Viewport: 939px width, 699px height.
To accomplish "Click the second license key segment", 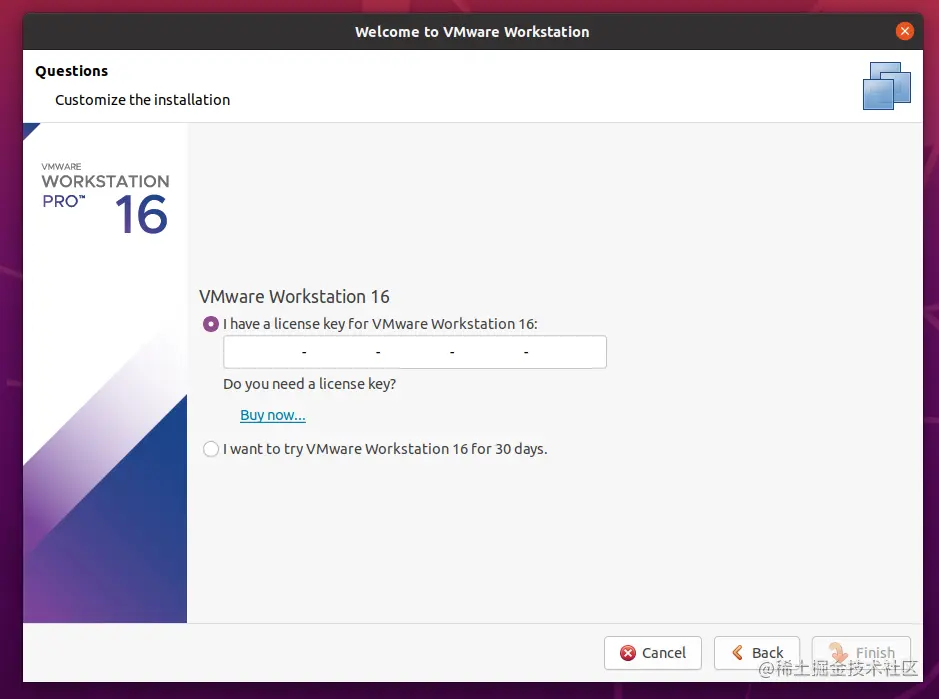I will pyautogui.click(x=340, y=352).
